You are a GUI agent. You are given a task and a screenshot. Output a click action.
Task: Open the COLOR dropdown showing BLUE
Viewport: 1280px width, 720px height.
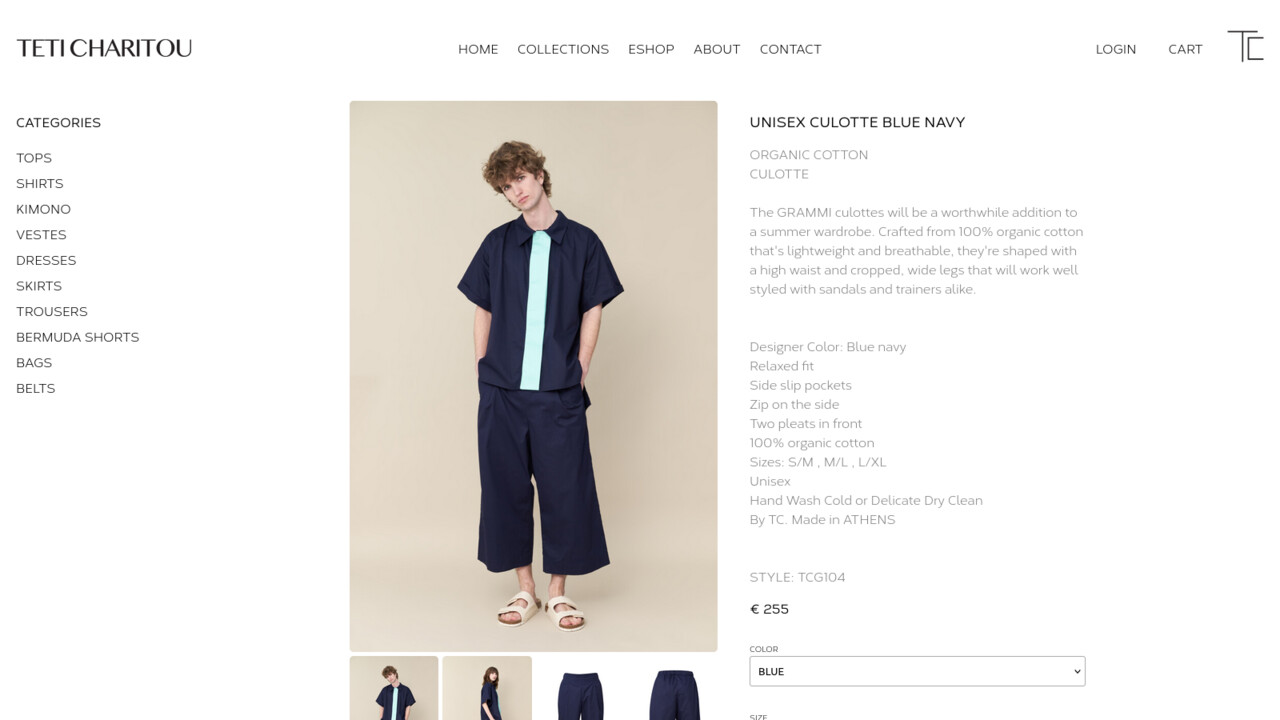tap(917, 671)
